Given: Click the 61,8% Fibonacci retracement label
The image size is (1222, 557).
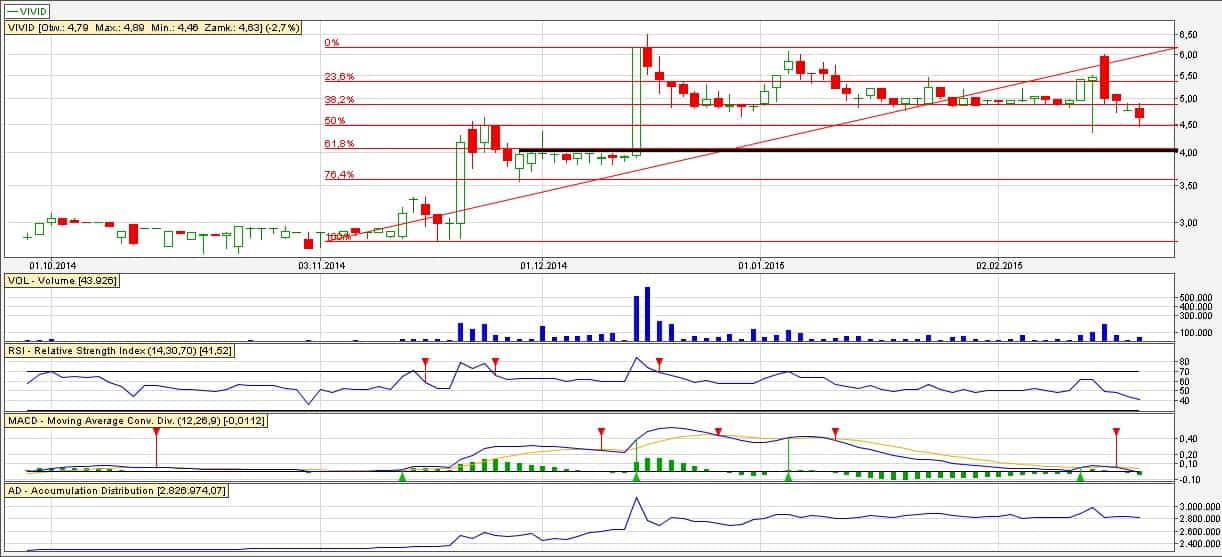Looking at the screenshot, I should tap(339, 144).
